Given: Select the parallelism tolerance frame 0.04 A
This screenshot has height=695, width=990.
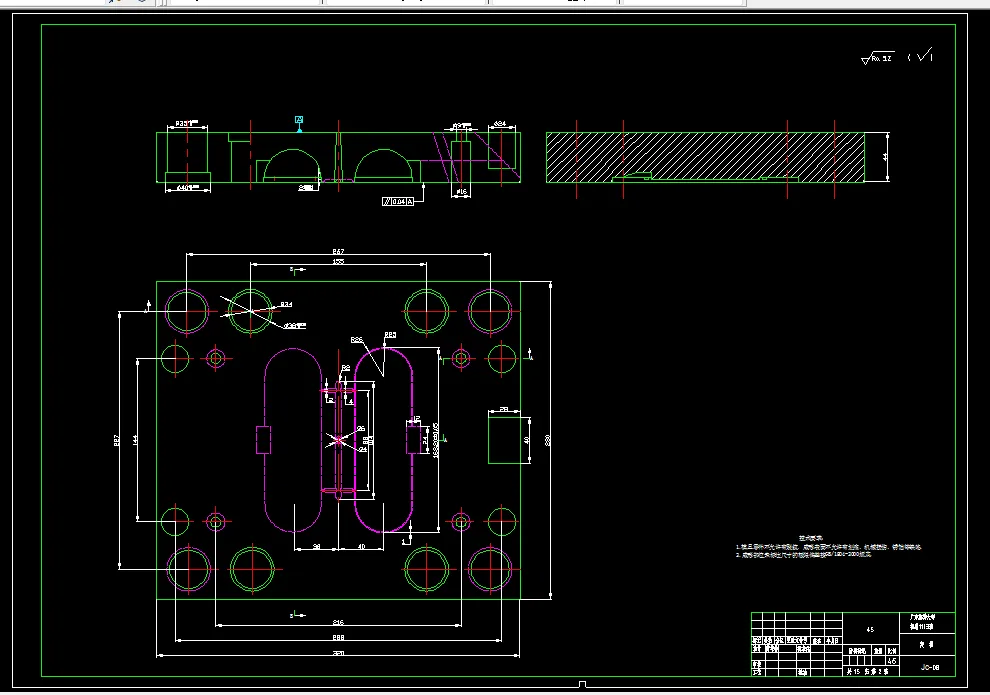Looking at the screenshot, I should (x=398, y=201).
